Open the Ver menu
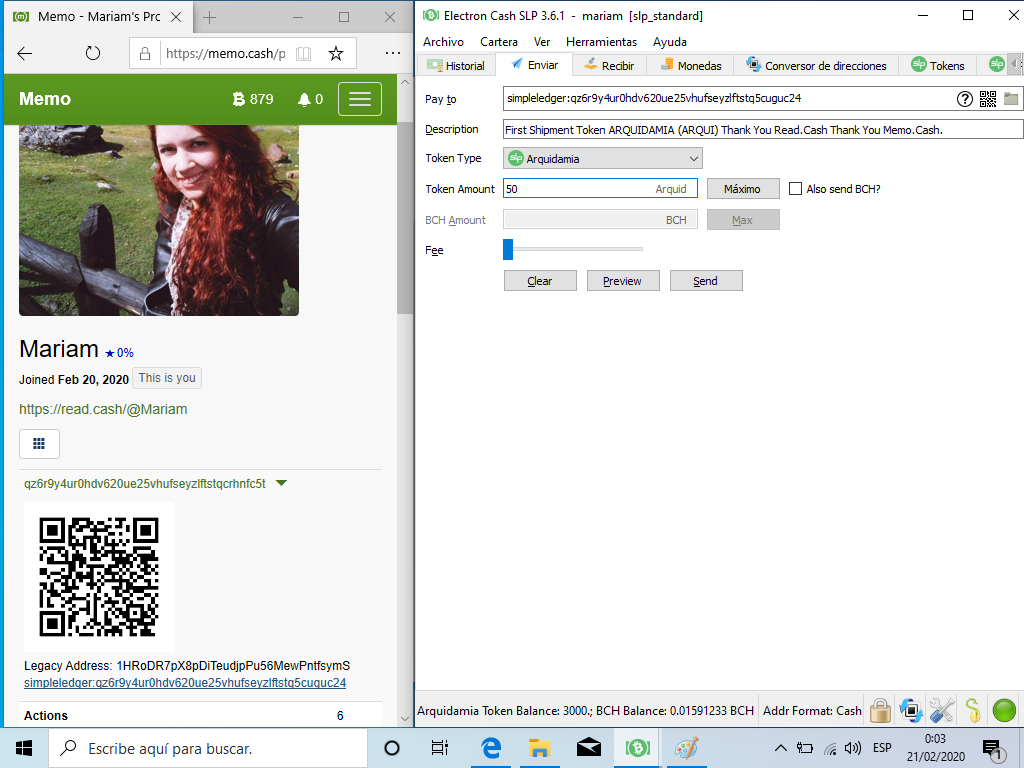Viewport: 1024px width, 768px height. 542,42
